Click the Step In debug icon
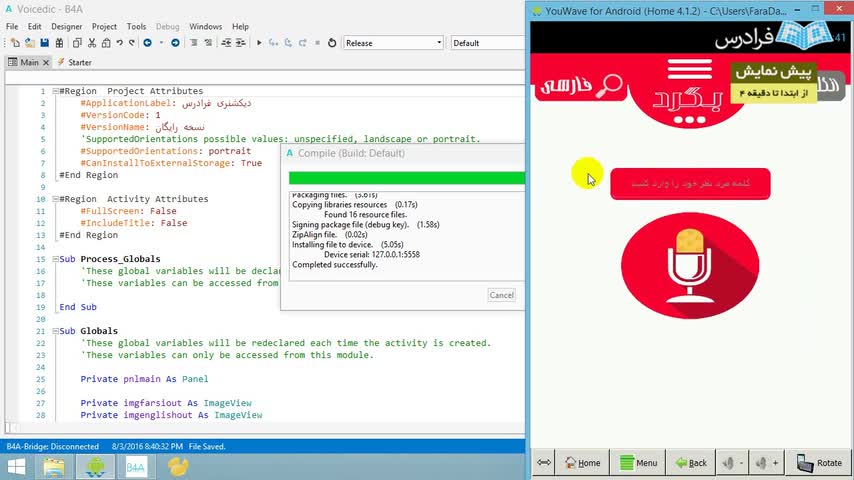 coord(273,43)
